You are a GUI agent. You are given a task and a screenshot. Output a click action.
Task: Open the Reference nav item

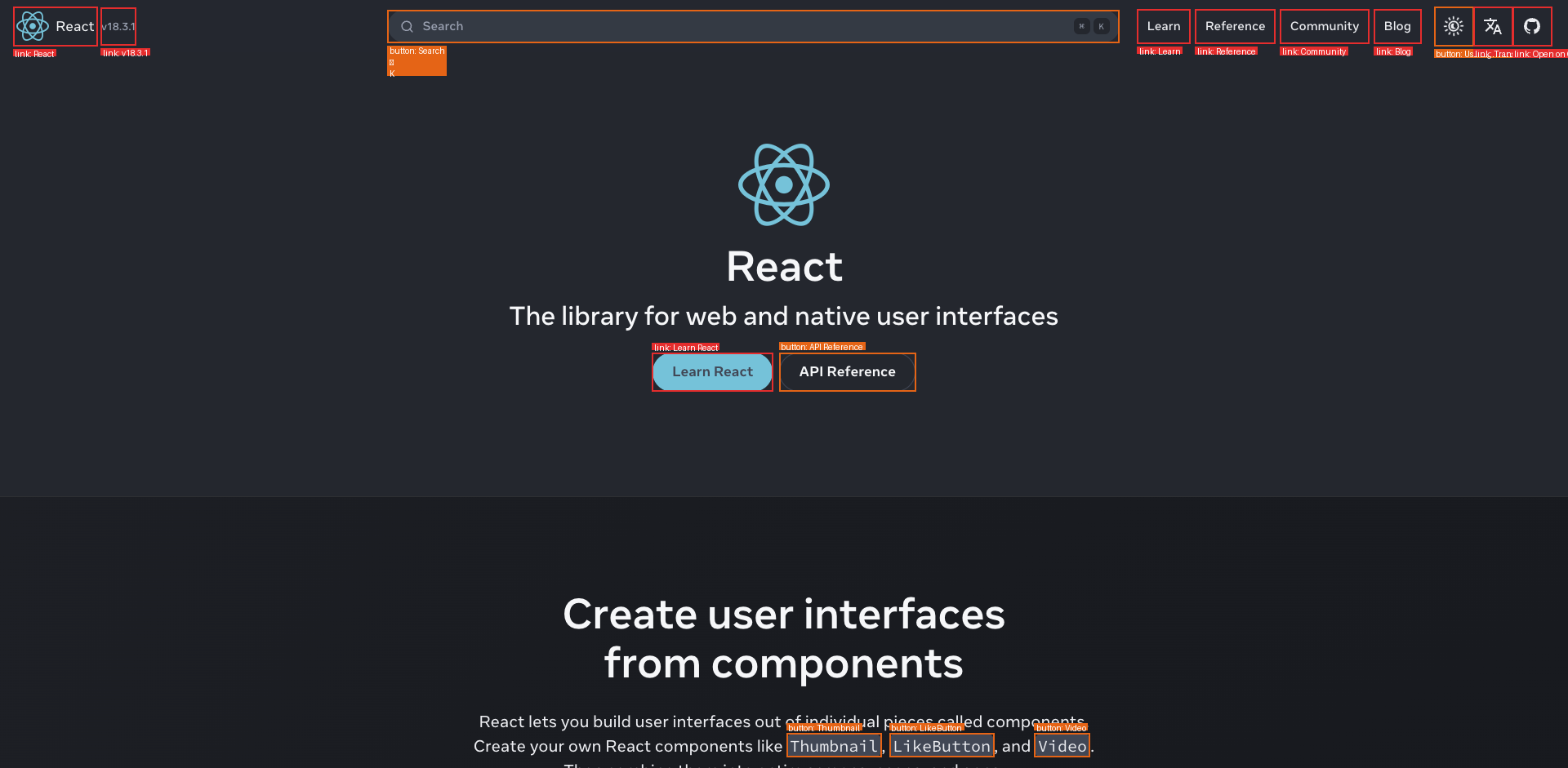click(1234, 26)
